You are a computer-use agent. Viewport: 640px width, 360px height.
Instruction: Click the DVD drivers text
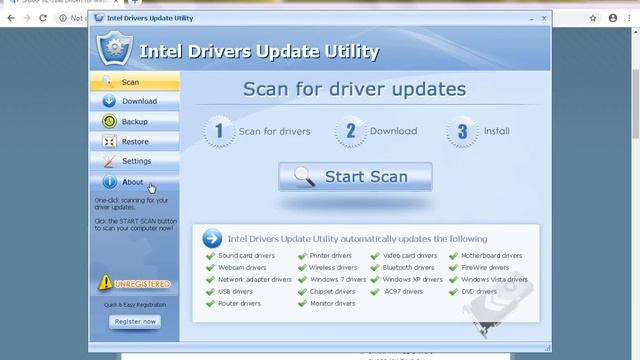pyautogui.click(x=479, y=291)
